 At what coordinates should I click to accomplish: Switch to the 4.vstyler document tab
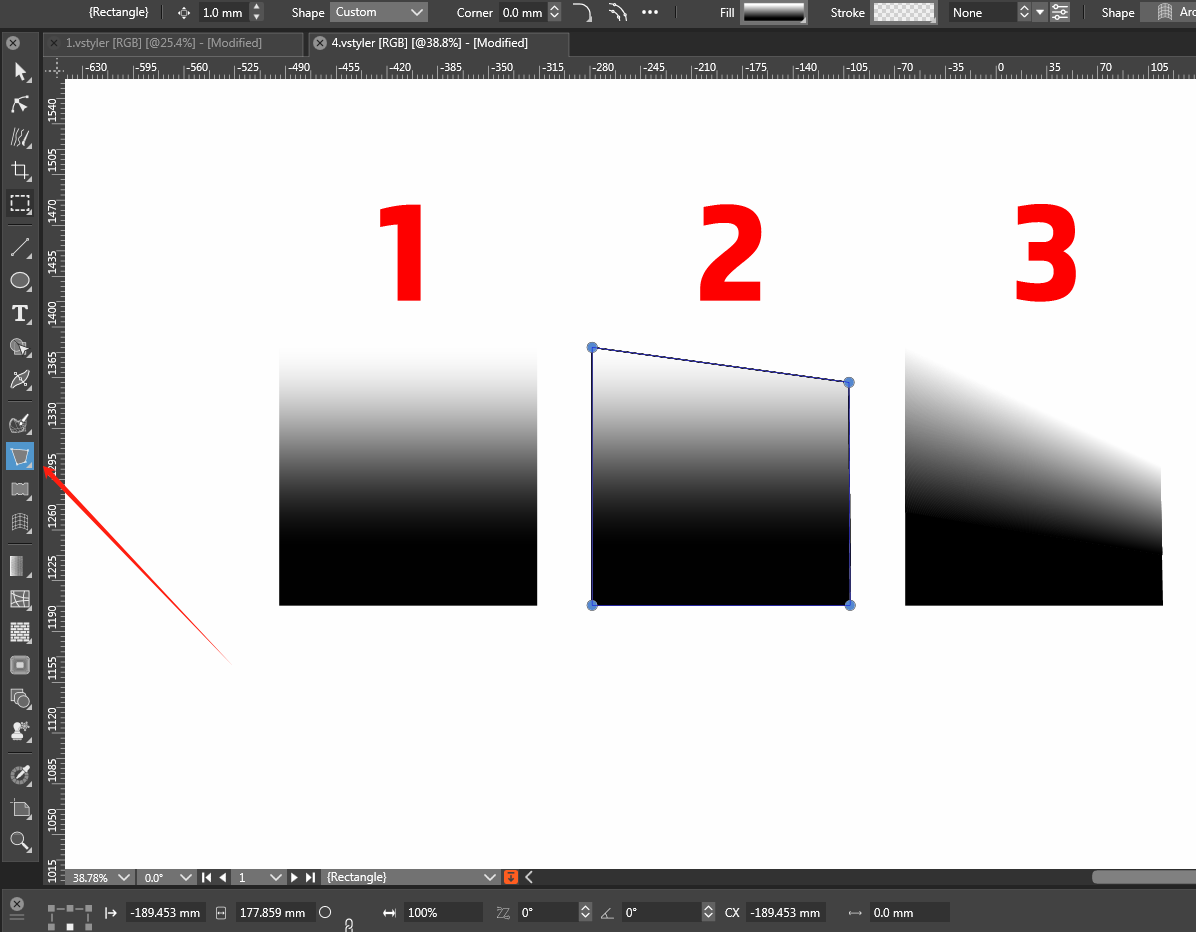[x=439, y=43]
